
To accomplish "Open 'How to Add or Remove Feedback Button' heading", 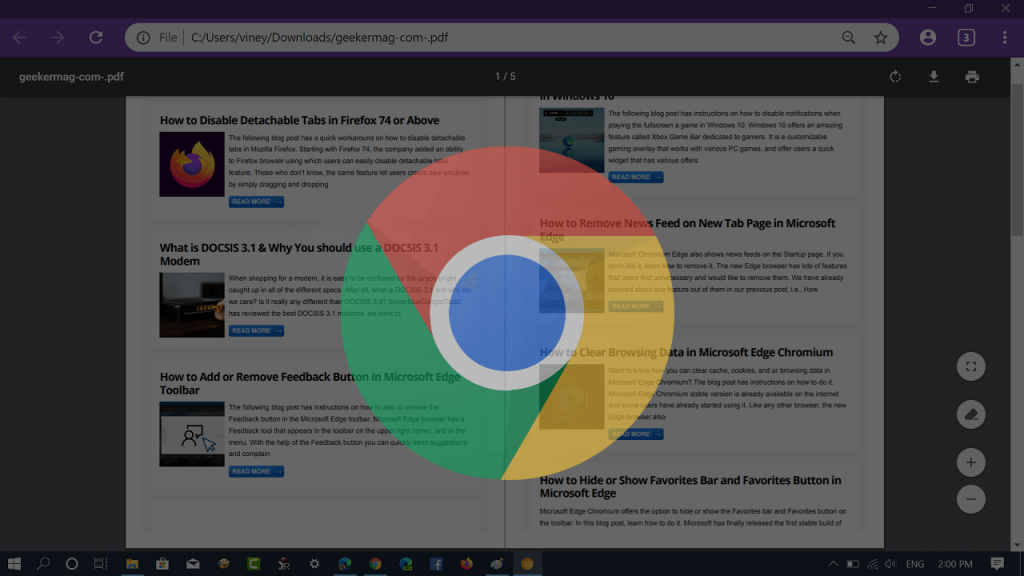I will click(x=310, y=383).
